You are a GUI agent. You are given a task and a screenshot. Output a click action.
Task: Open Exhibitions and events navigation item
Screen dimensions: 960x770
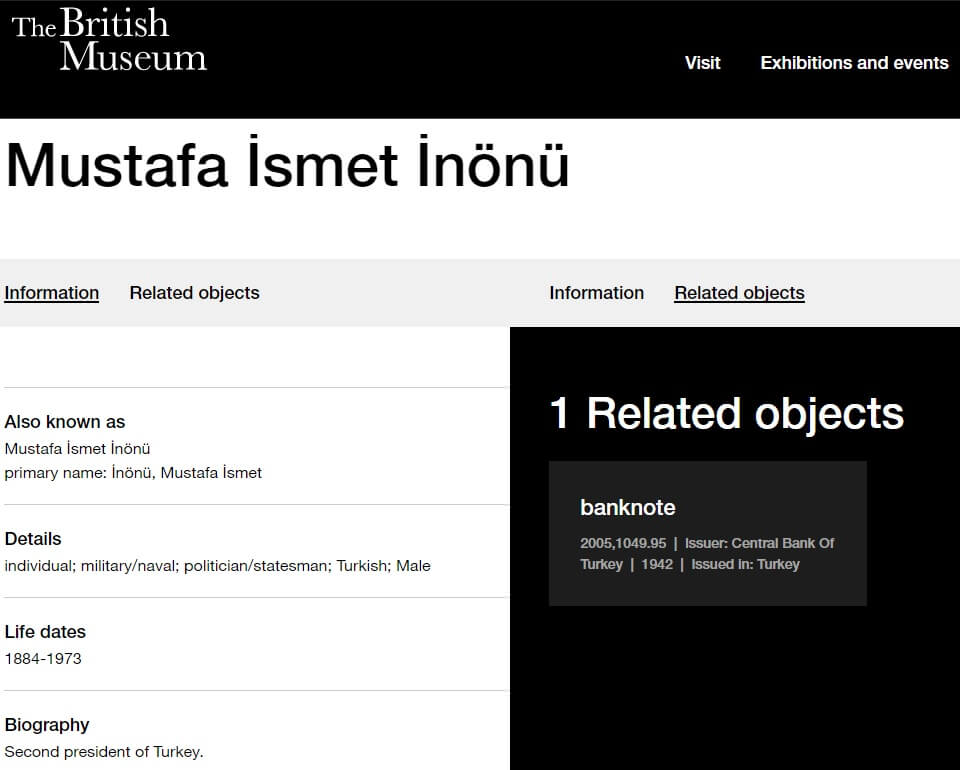pyautogui.click(x=853, y=63)
